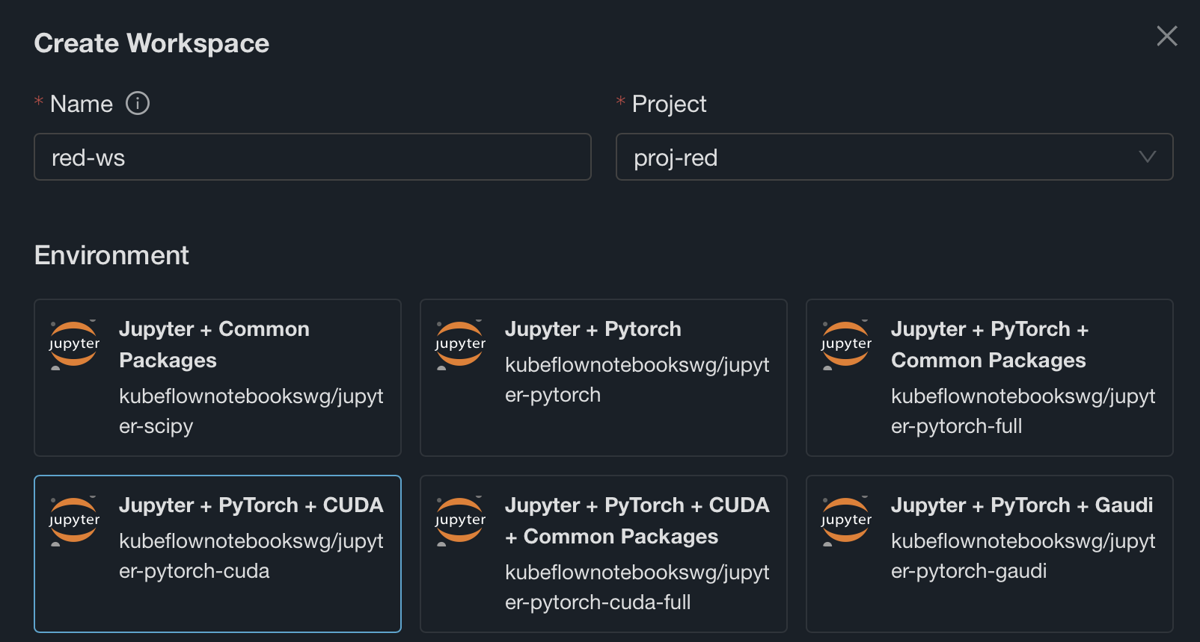
Task: Click Jupyter logo on PyTorch + CUDA + Common Packages card
Action: pos(461,521)
